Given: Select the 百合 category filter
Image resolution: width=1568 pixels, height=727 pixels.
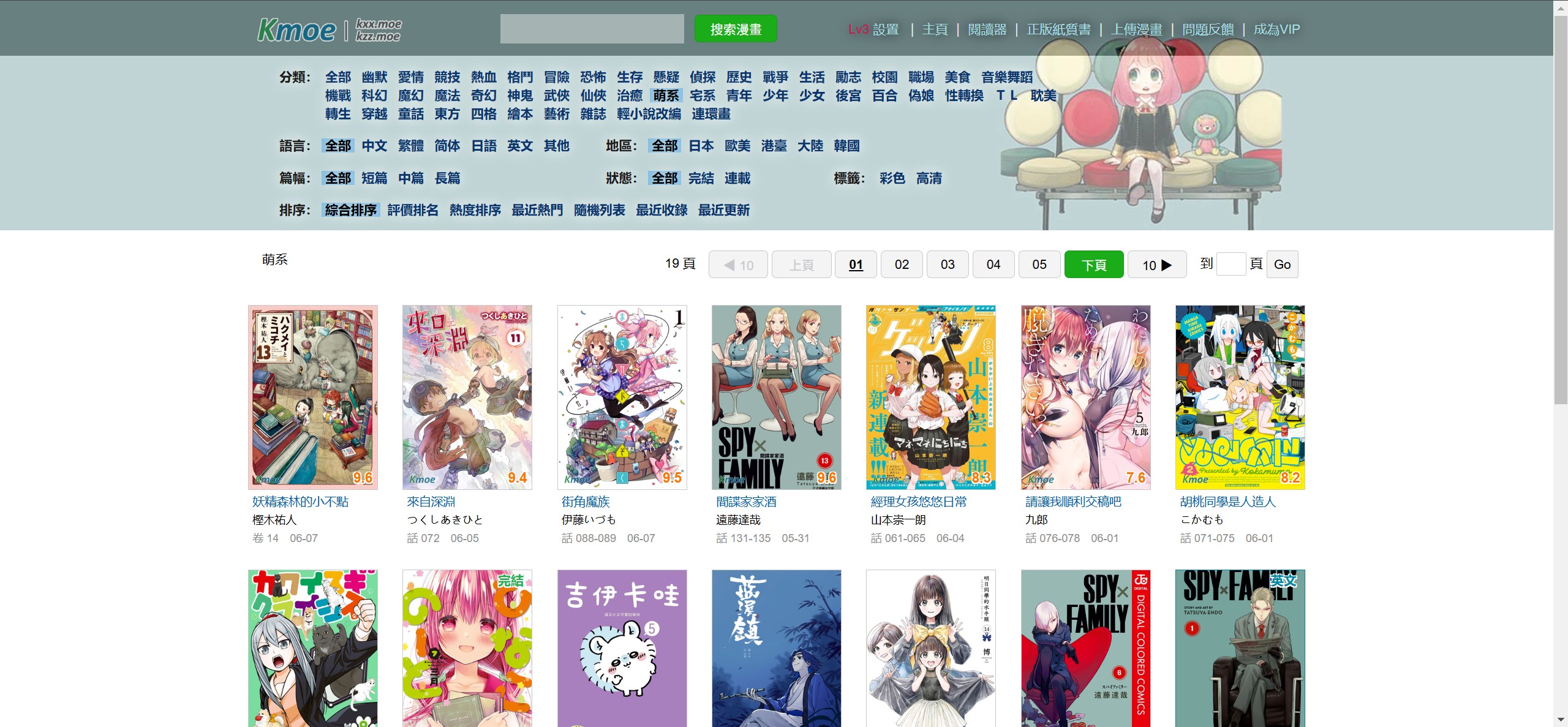Looking at the screenshot, I should (x=884, y=96).
